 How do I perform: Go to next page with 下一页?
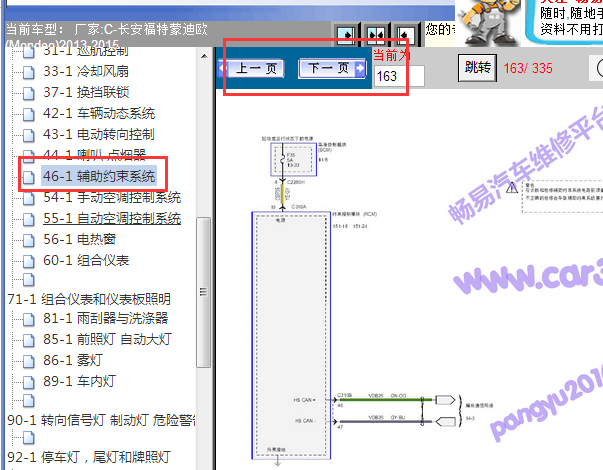coord(332,69)
